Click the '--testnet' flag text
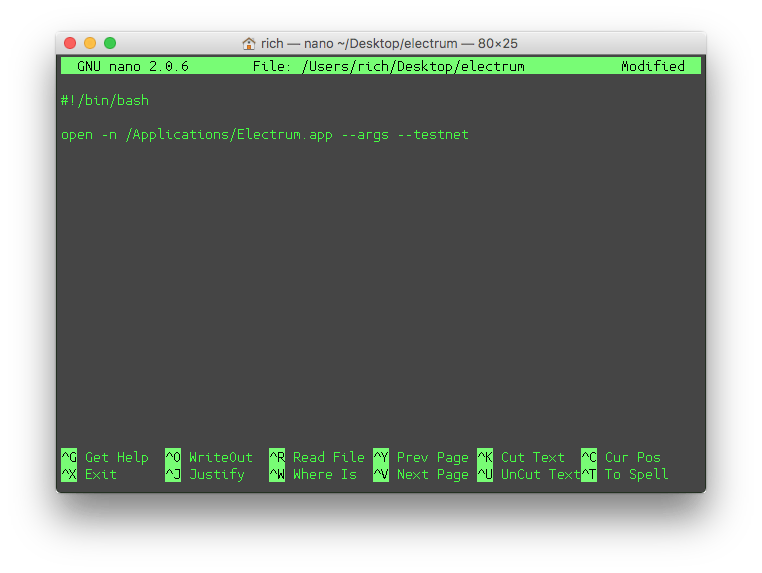Viewport: 762px width, 573px height. tap(433, 135)
